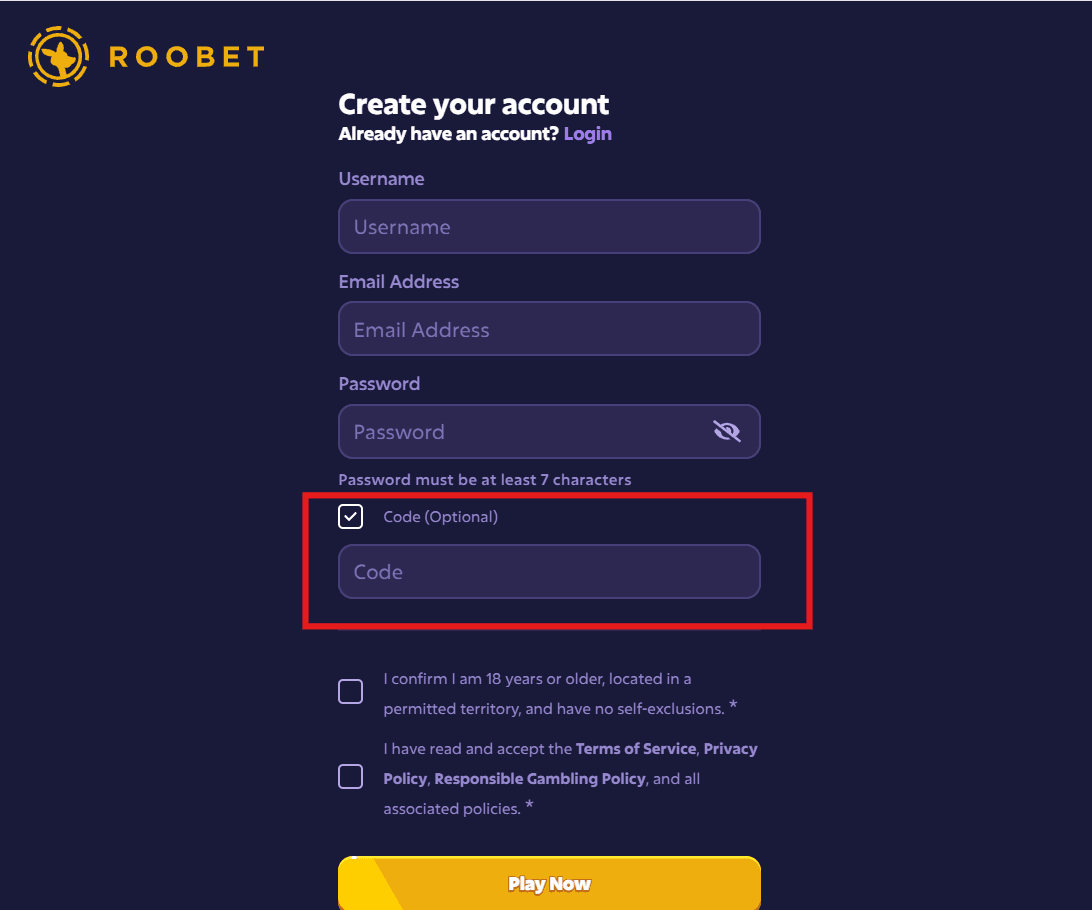Toggle password visibility with the eye icon
The image size is (1092, 910).
tap(727, 431)
